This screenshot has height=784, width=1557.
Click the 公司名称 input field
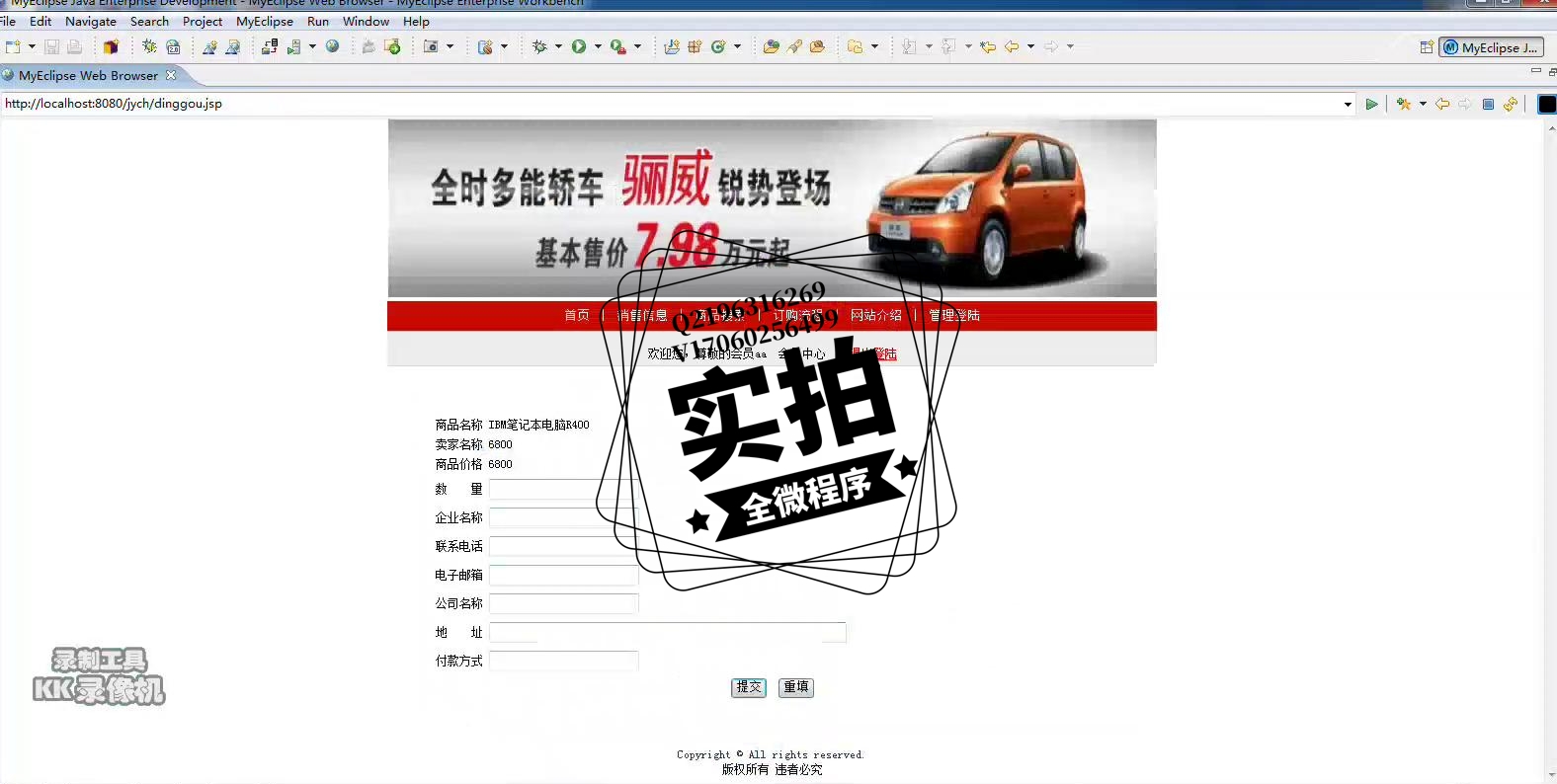coord(564,603)
